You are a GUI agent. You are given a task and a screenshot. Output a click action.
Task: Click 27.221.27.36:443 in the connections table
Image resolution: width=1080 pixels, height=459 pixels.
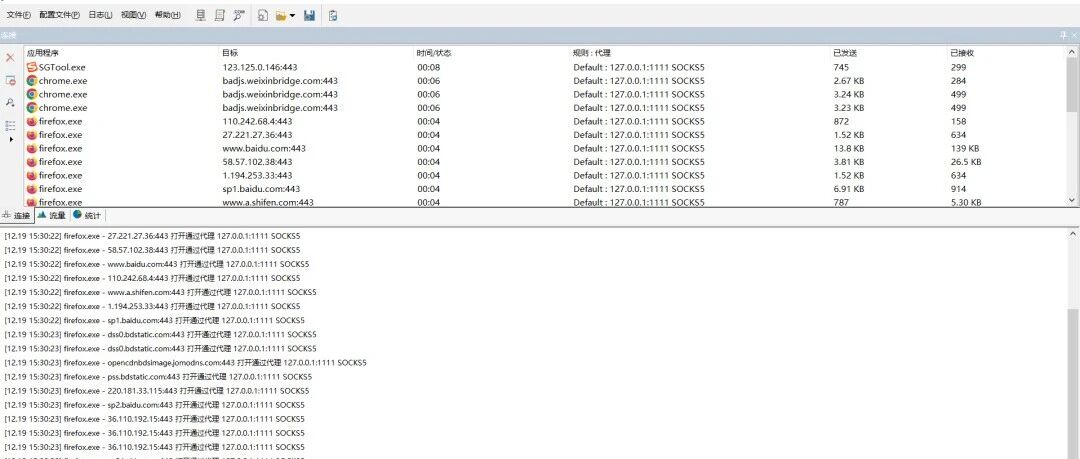click(257, 135)
